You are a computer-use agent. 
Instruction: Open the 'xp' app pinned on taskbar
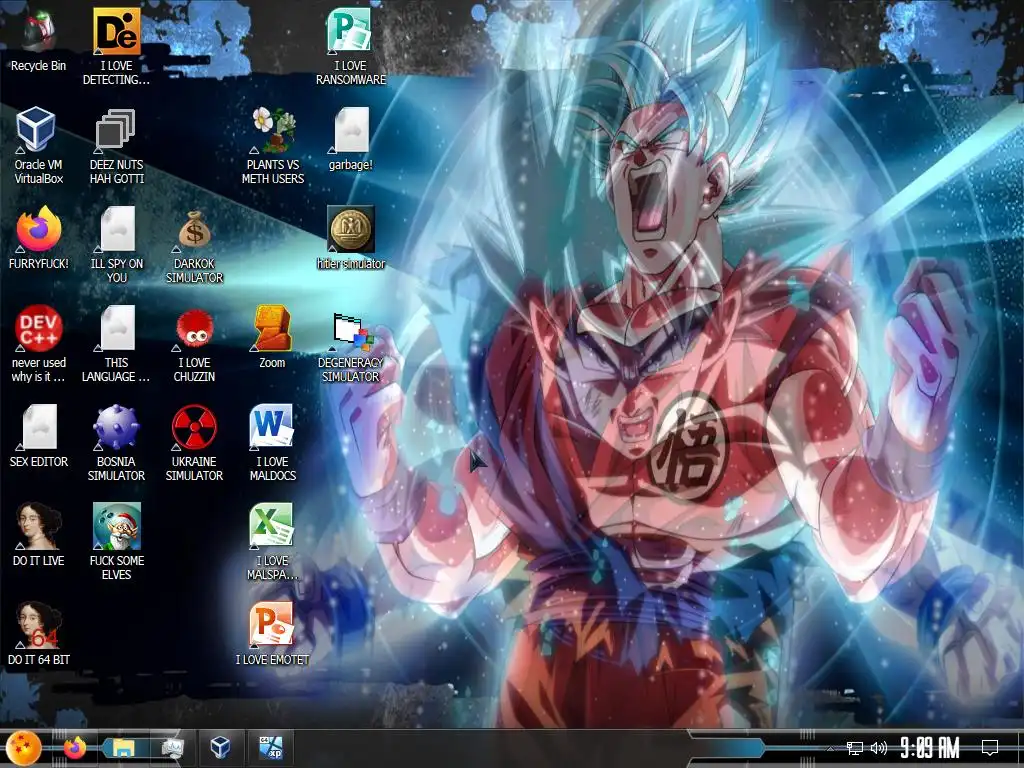(270, 748)
